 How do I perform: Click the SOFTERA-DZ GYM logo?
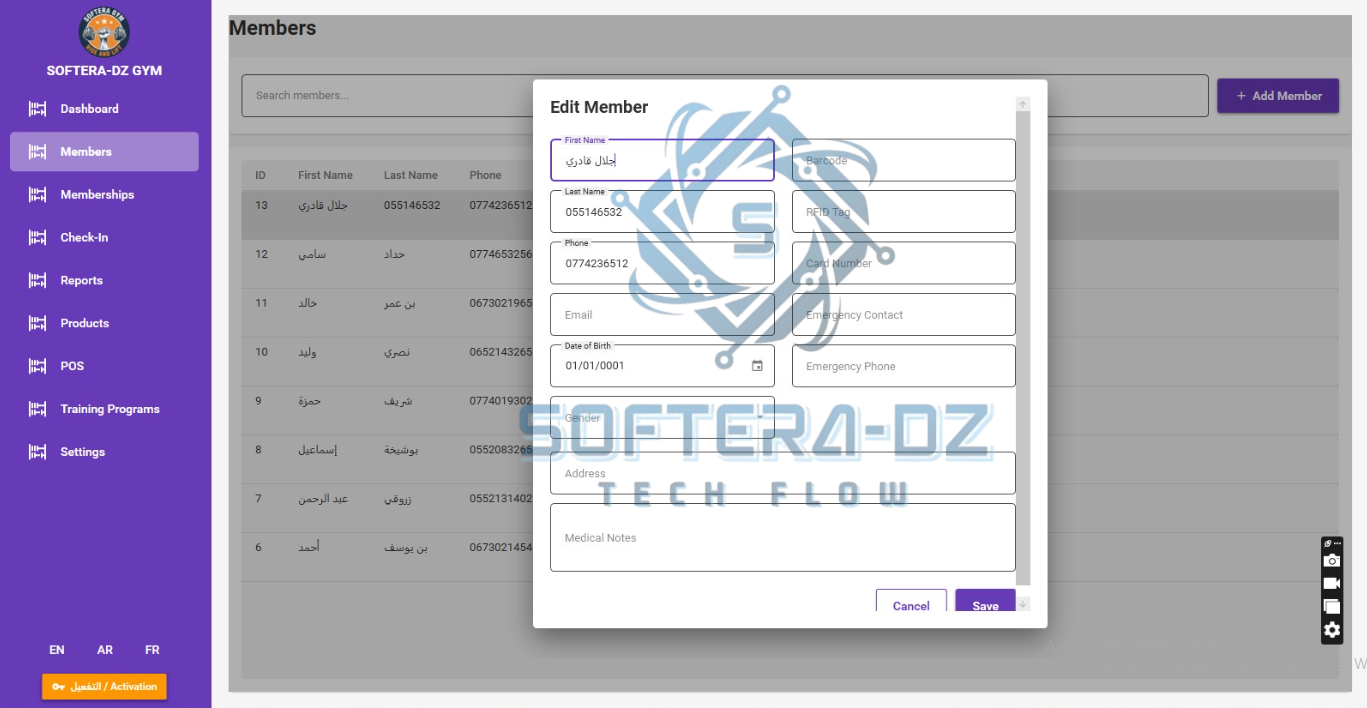[104, 31]
